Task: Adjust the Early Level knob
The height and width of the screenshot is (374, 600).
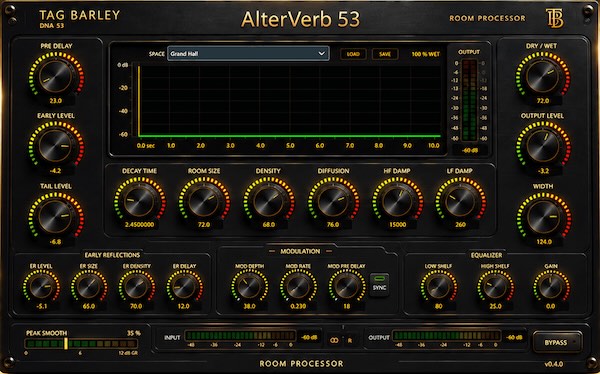Action: pos(56,146)
